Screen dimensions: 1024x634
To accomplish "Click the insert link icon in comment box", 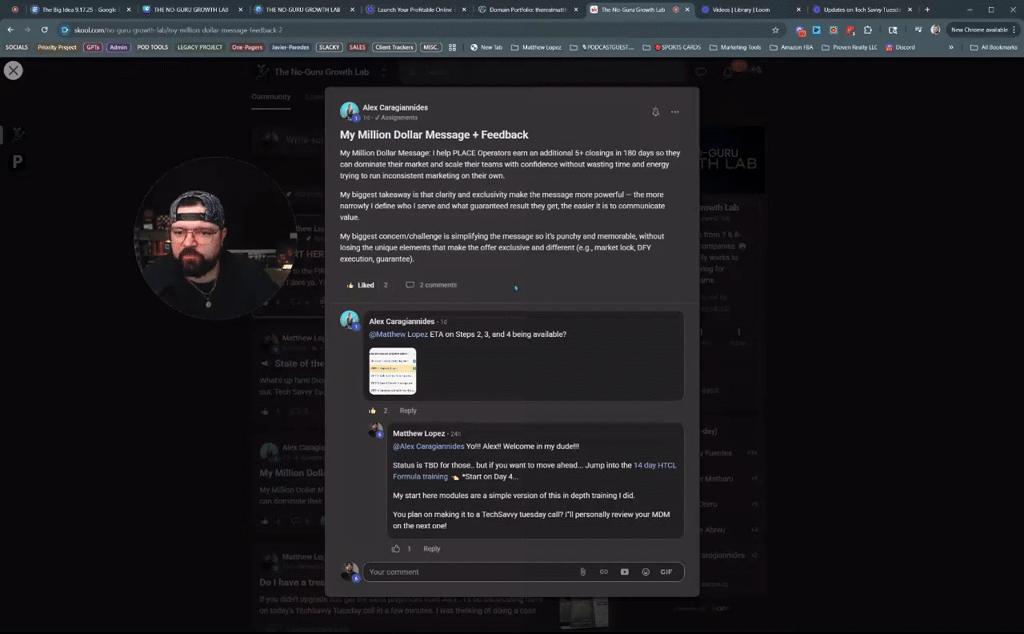I will 603,572.
